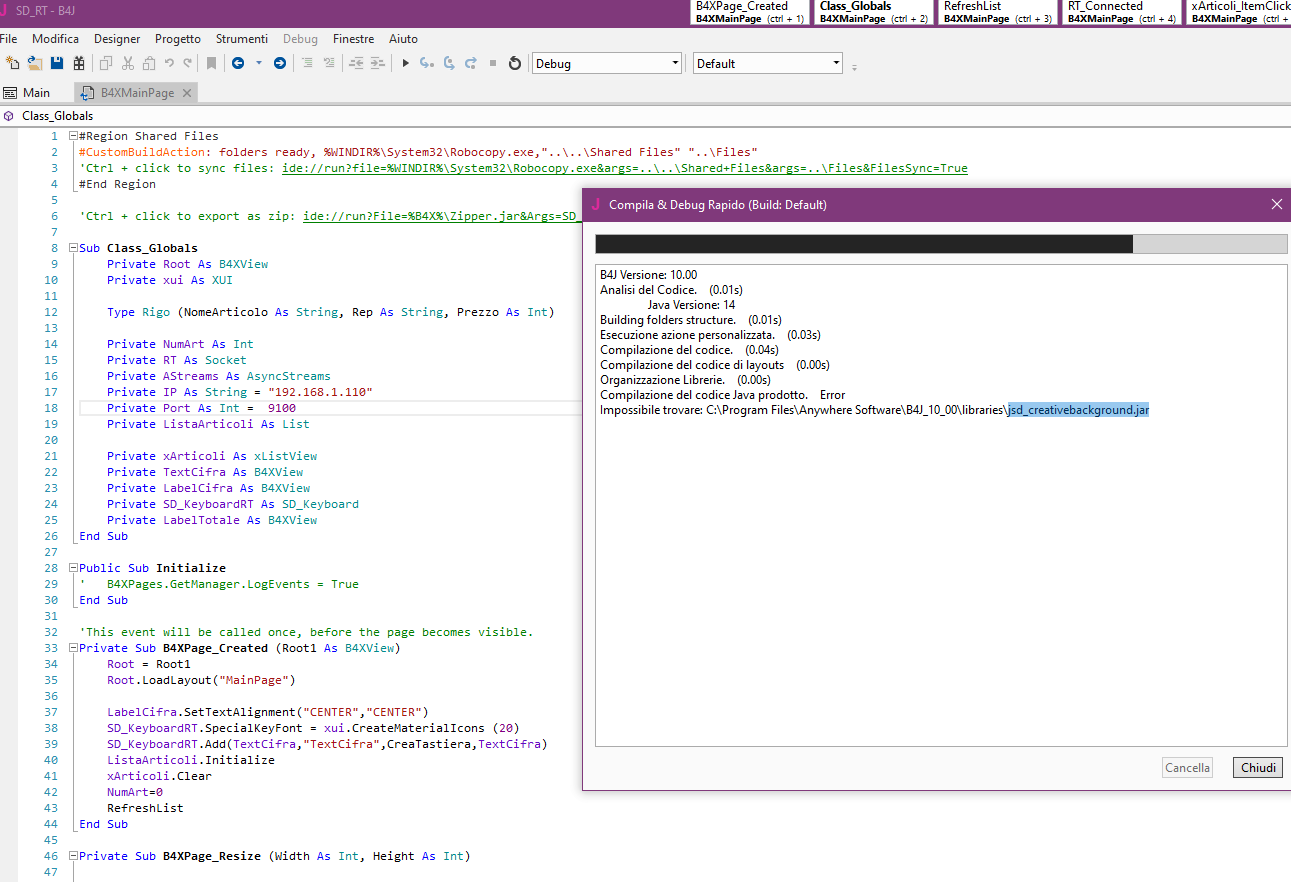Click line number 18 in the gutter
The width and height of the screenshot is (1291, 882).
(52, 408)
